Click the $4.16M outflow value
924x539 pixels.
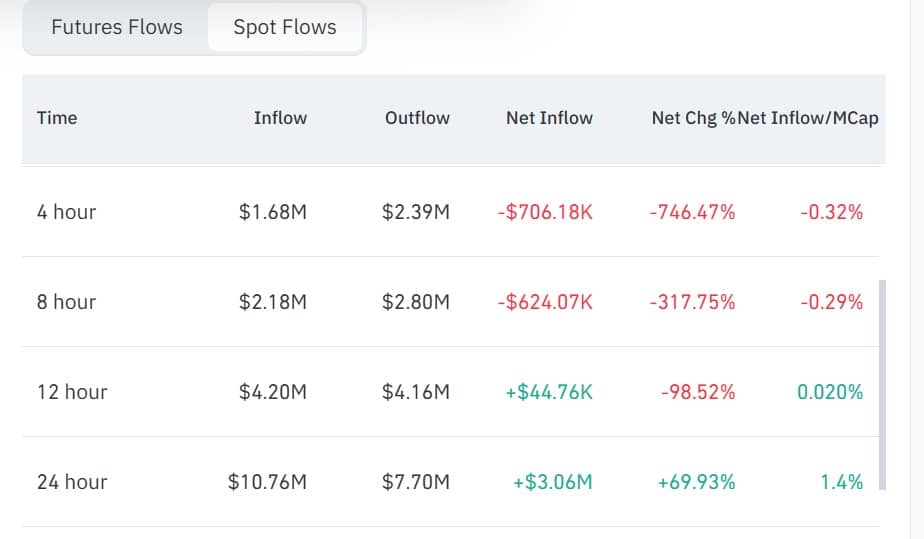click(415, 392)
